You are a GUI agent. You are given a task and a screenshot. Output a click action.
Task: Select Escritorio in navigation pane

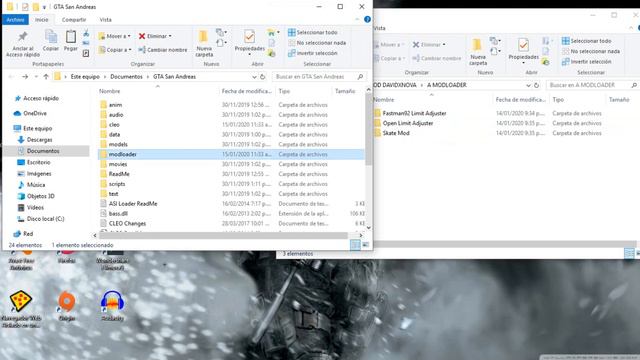(x=38, y=162)
